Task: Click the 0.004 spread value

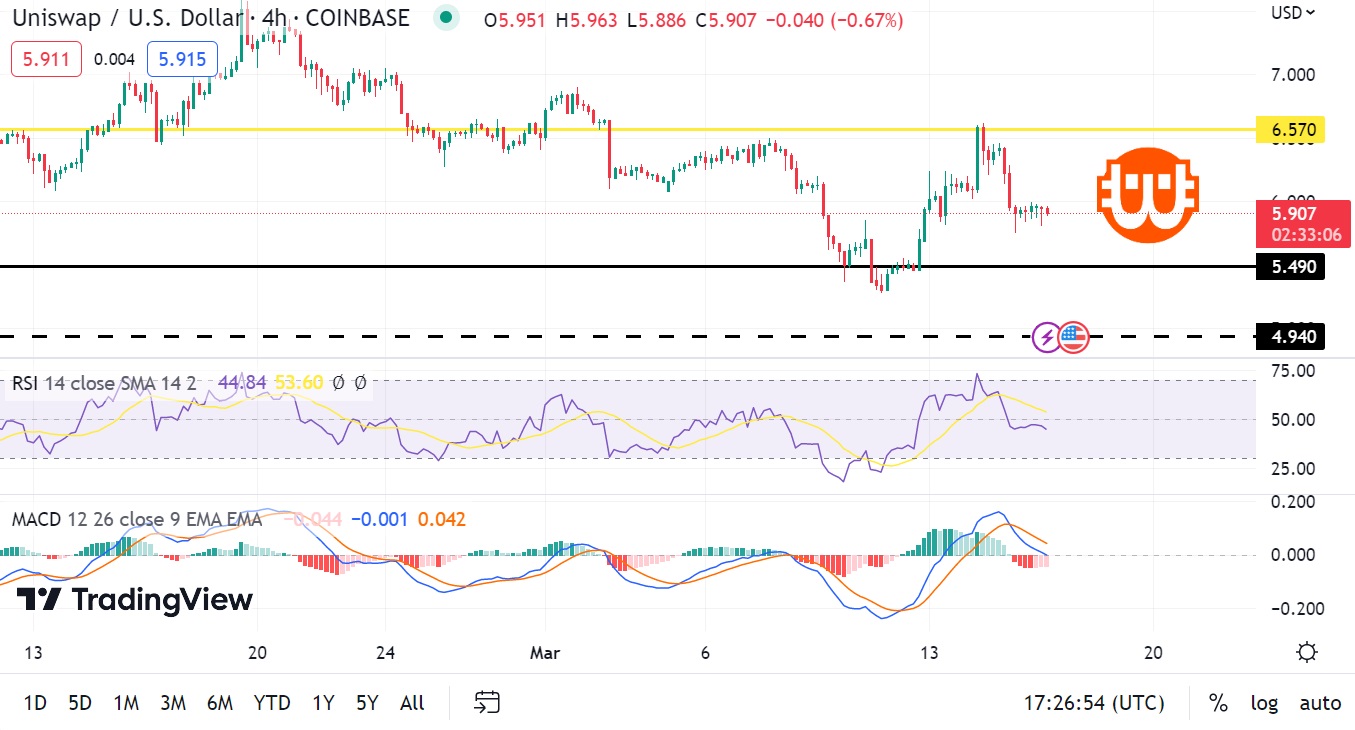Action: coord(114,60)
